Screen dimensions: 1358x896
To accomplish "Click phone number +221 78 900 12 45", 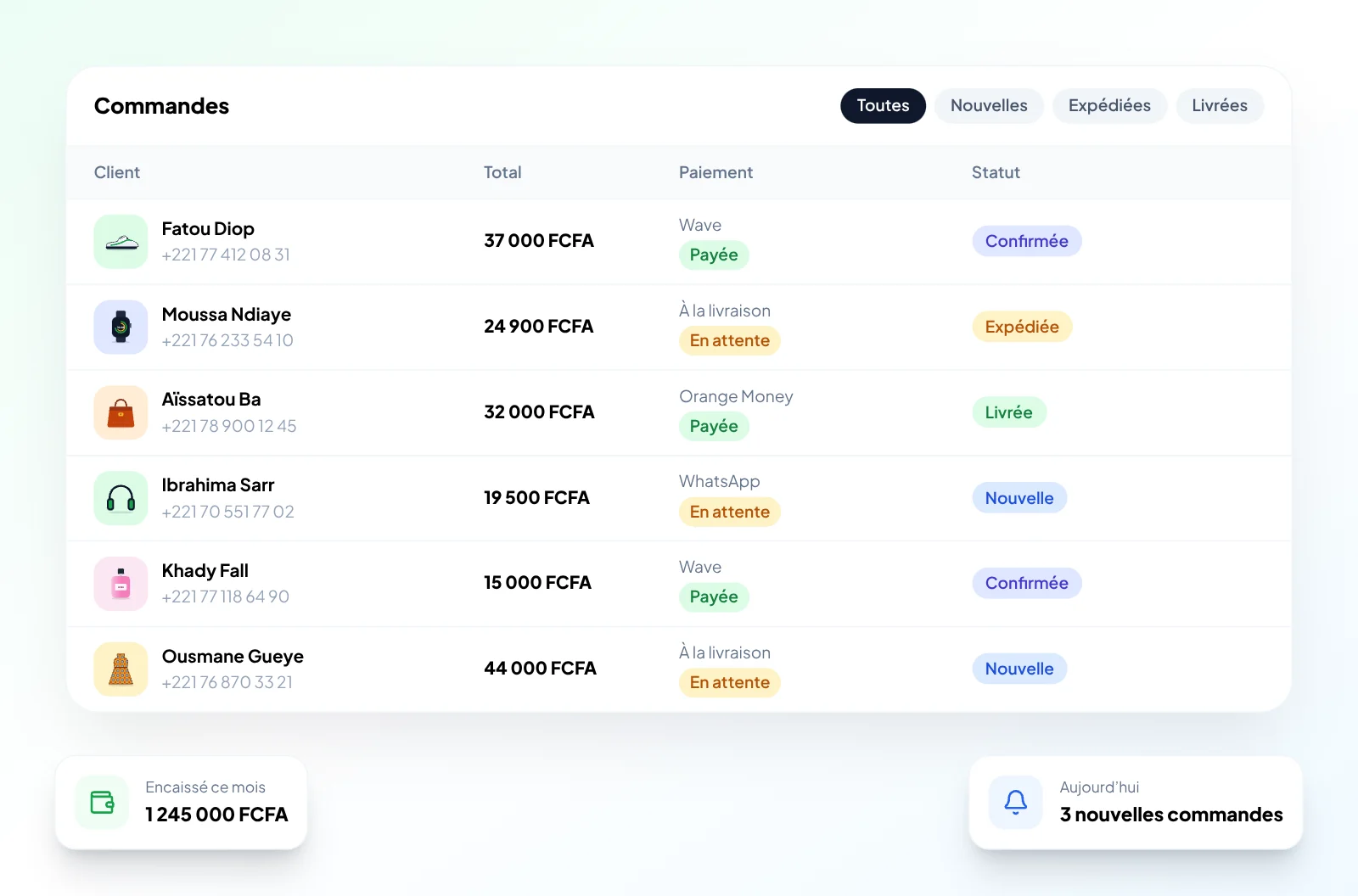I will [229, 426].
